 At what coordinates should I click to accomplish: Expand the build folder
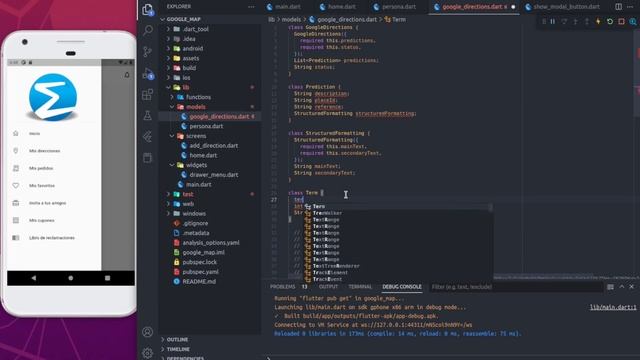[189, 68]
